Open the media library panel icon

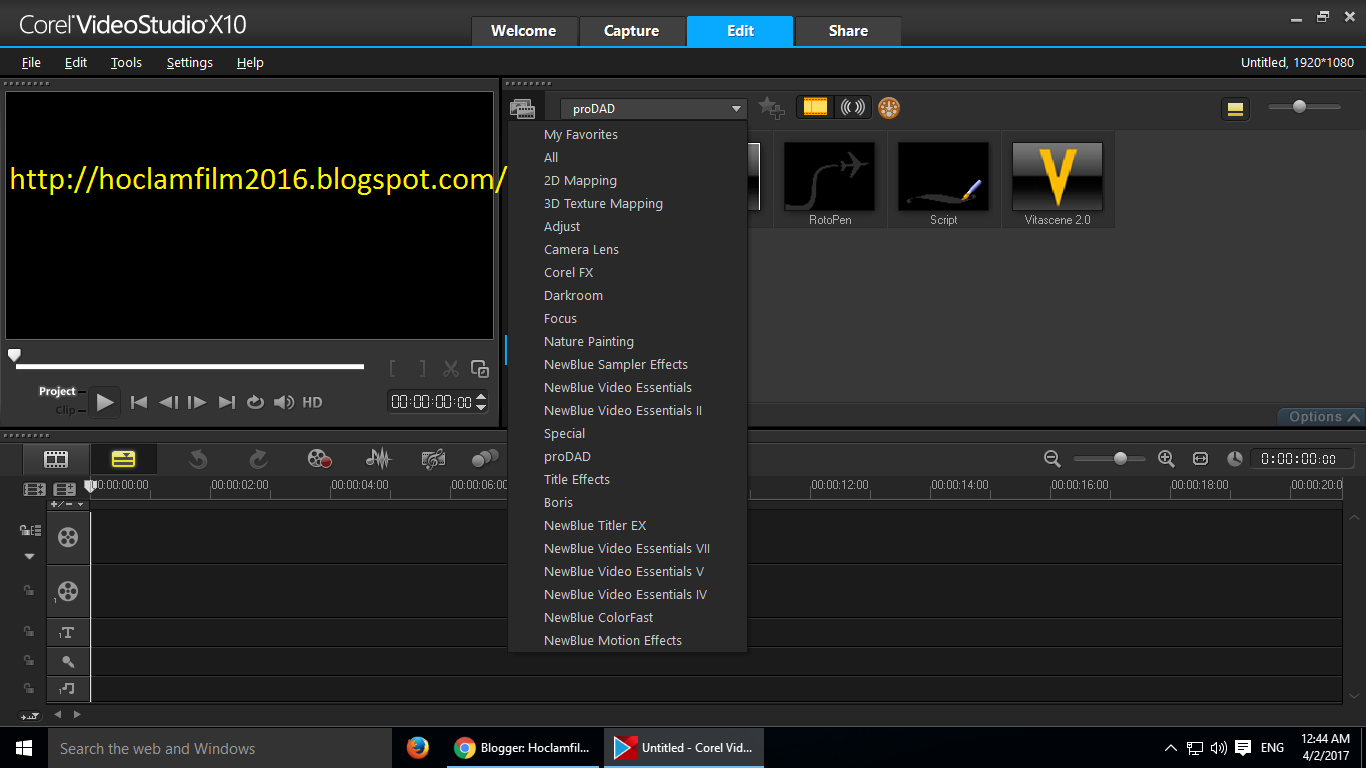[522, 109]
